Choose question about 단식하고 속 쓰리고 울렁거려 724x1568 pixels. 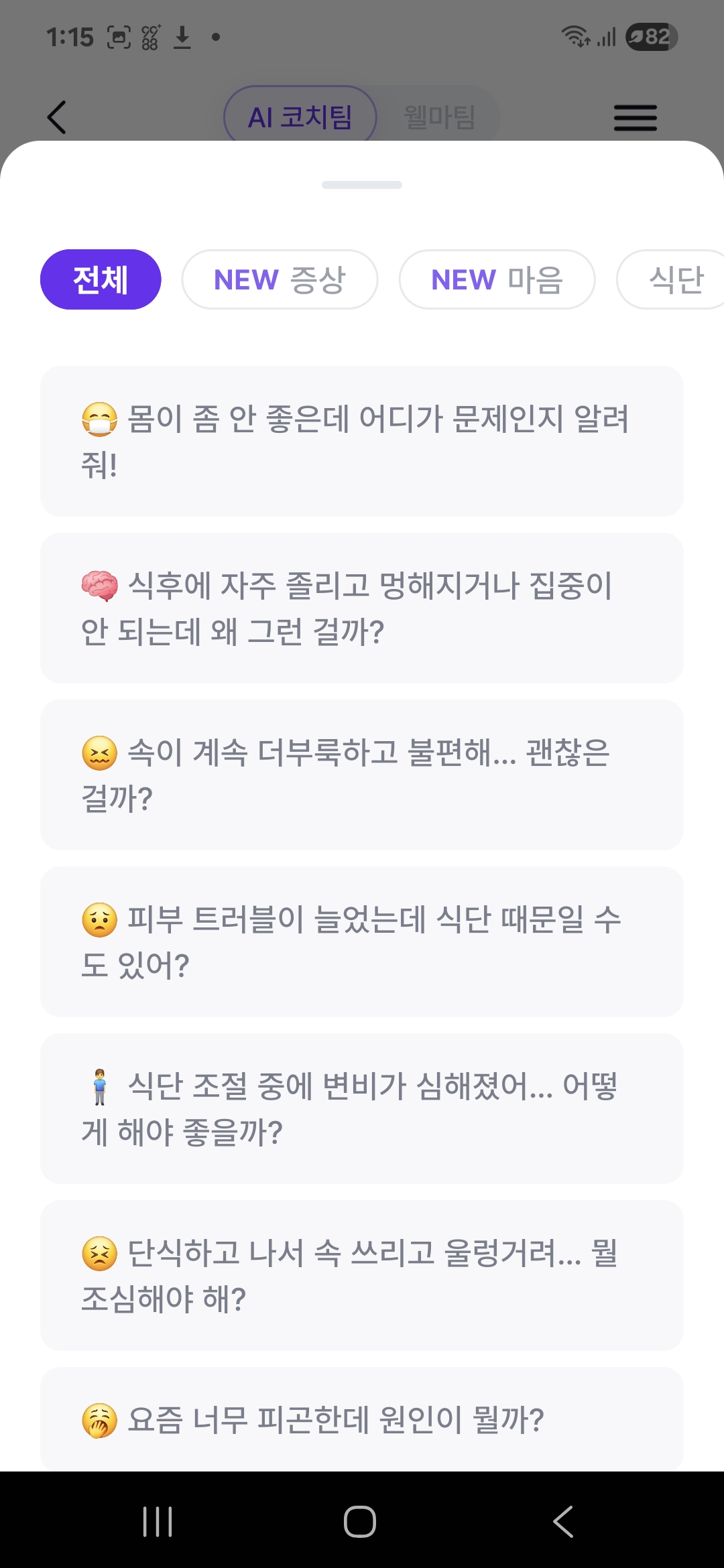362,1276
